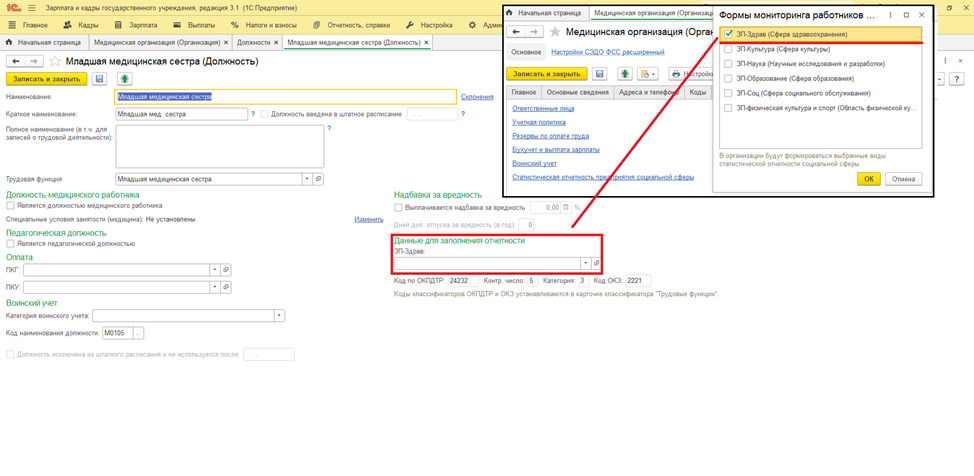This screenshot has width=974, height=476.
Task: Click the Дней доп. отпуска за вредность field
Action: [527, 224]
